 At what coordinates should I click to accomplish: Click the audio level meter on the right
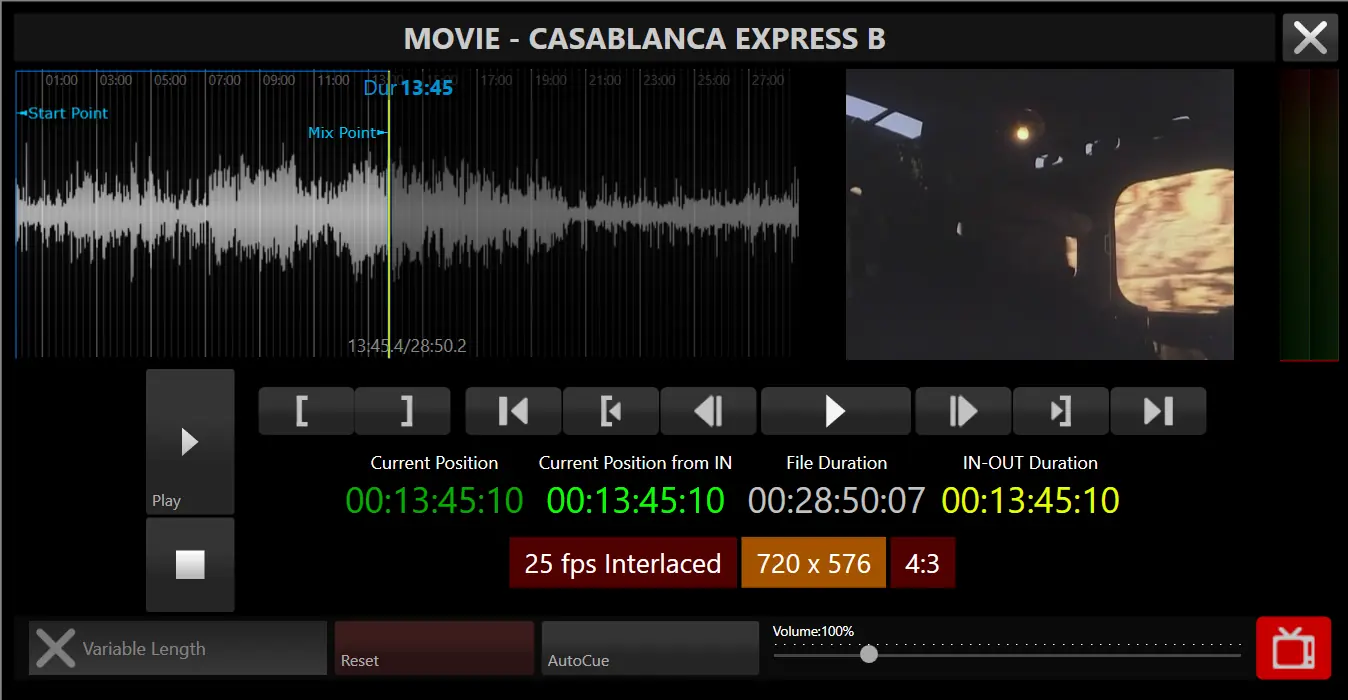(1309, 214)
